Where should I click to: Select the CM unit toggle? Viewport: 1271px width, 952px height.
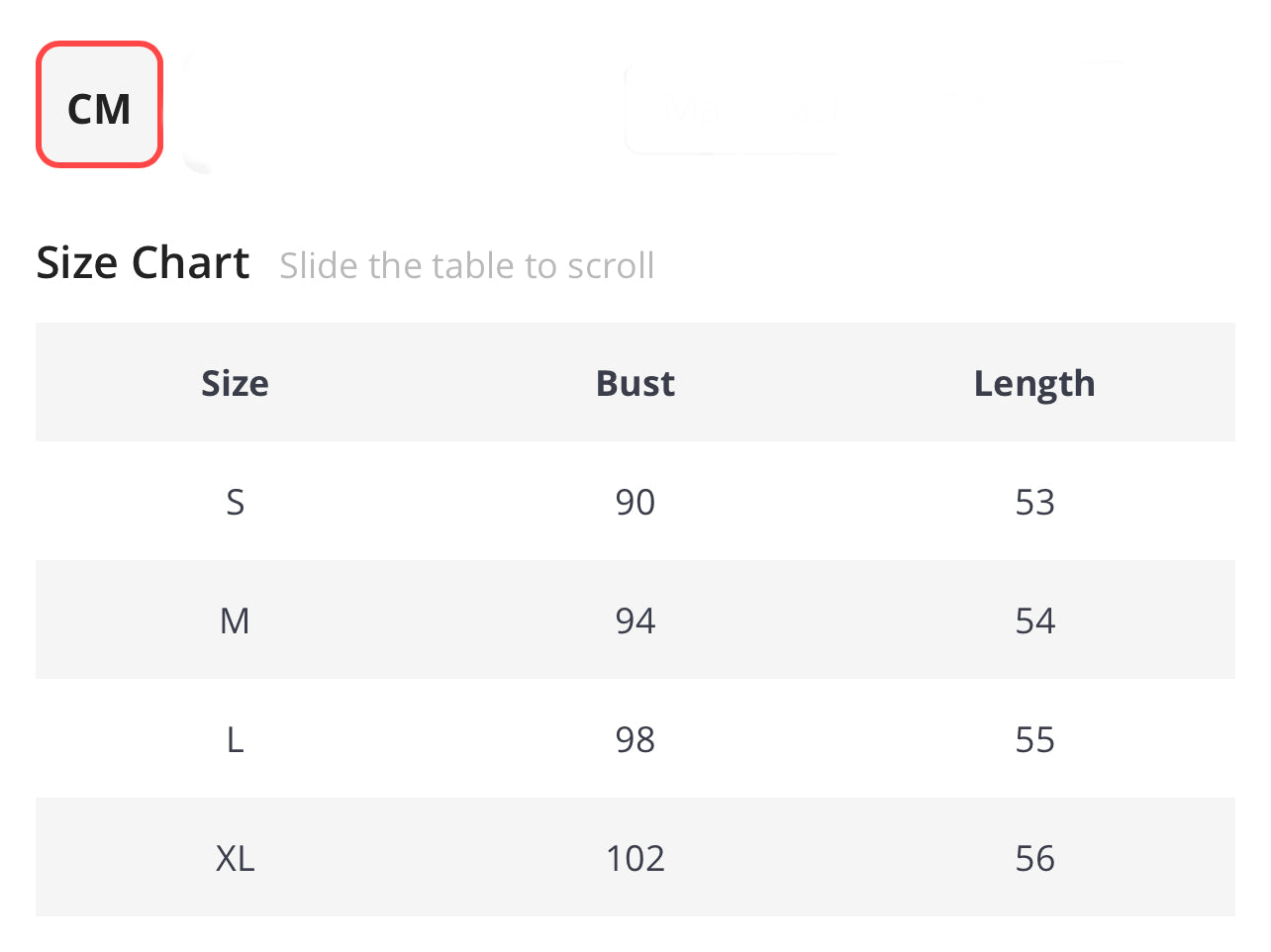click(x=99, y=105)
